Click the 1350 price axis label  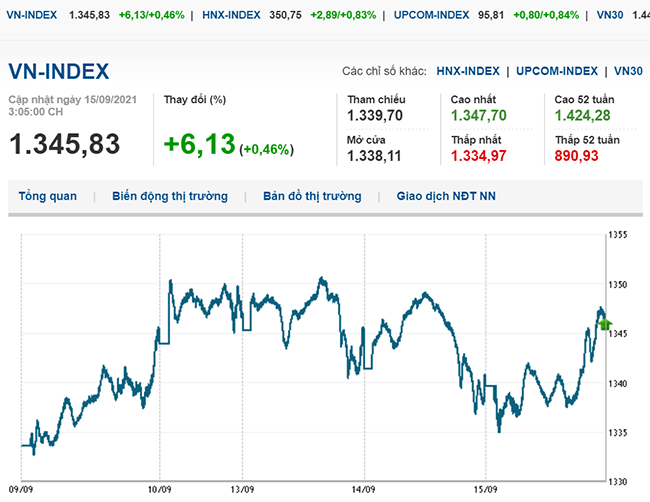tap(618, 285)
